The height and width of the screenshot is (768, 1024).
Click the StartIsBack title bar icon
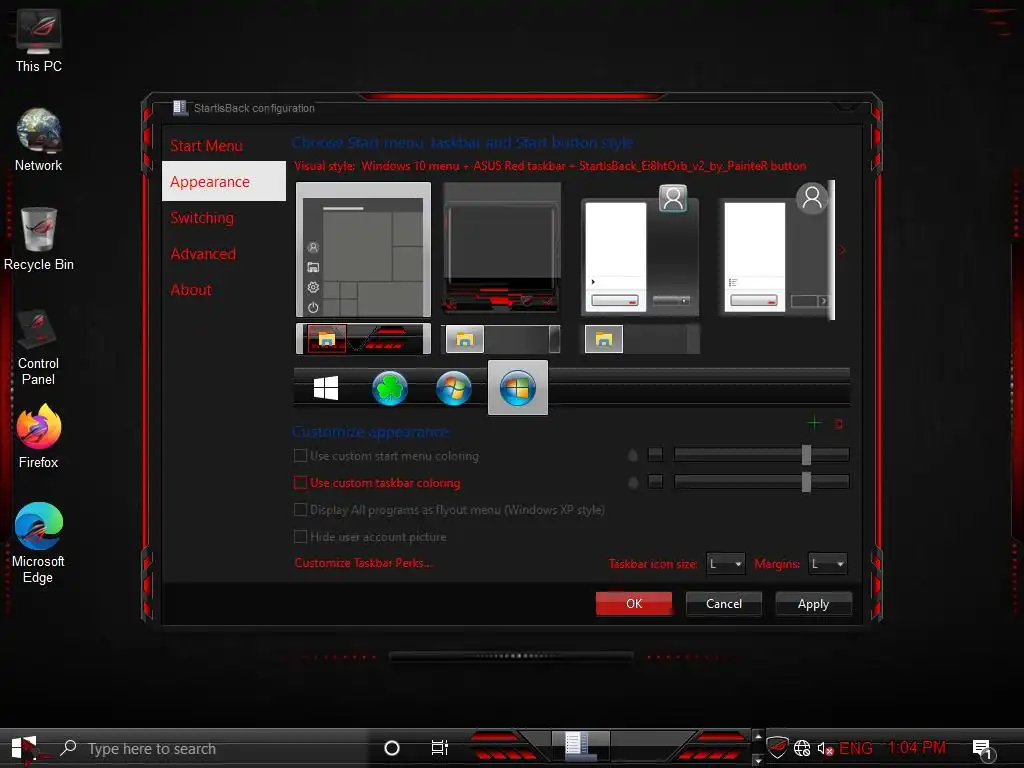pos(180,108)
